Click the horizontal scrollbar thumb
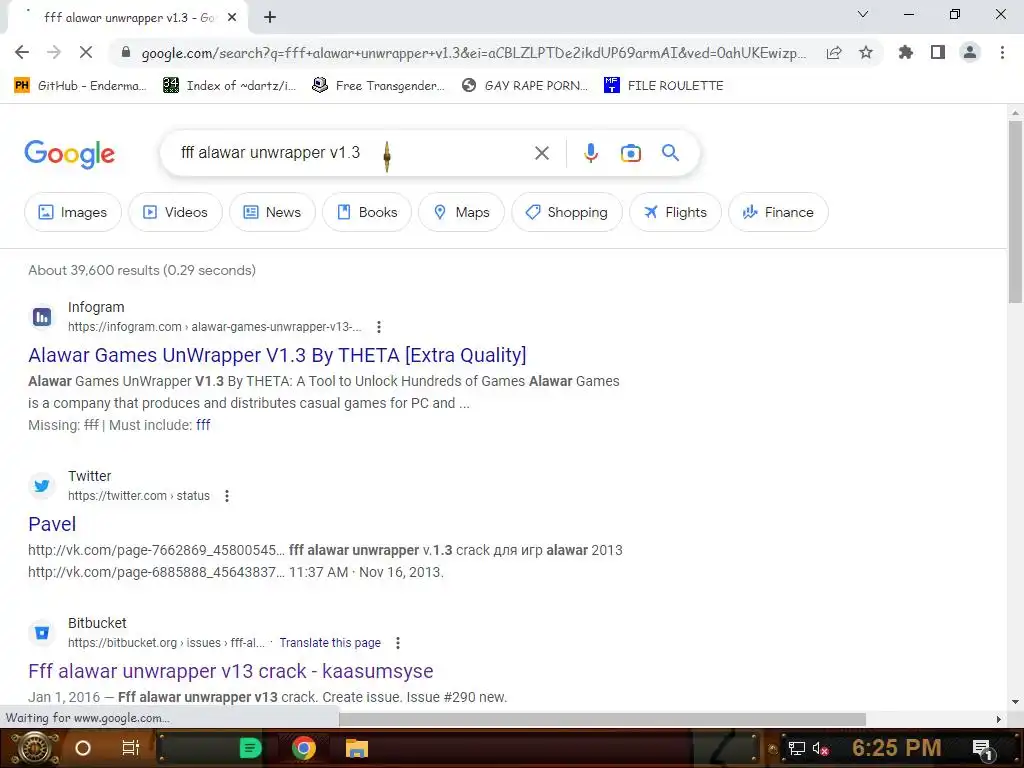Viewport: 1024px width, 768px height. pyautogui.click(x=602, y=719)
